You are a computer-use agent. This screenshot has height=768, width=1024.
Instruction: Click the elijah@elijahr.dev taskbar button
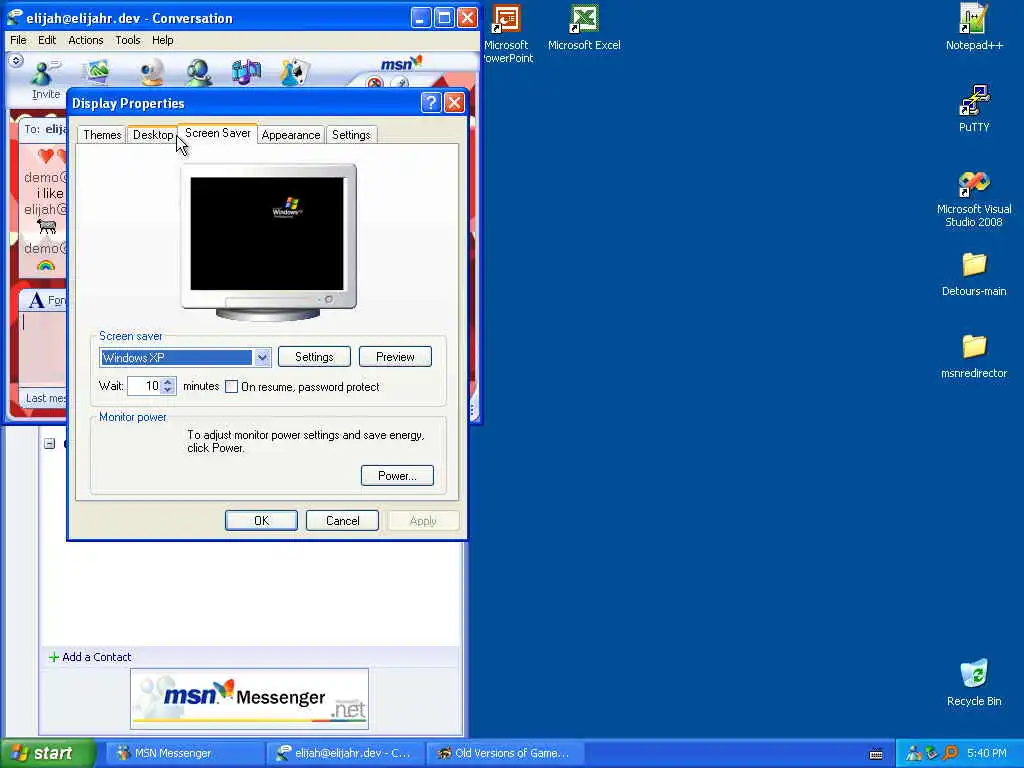[345, 753]
